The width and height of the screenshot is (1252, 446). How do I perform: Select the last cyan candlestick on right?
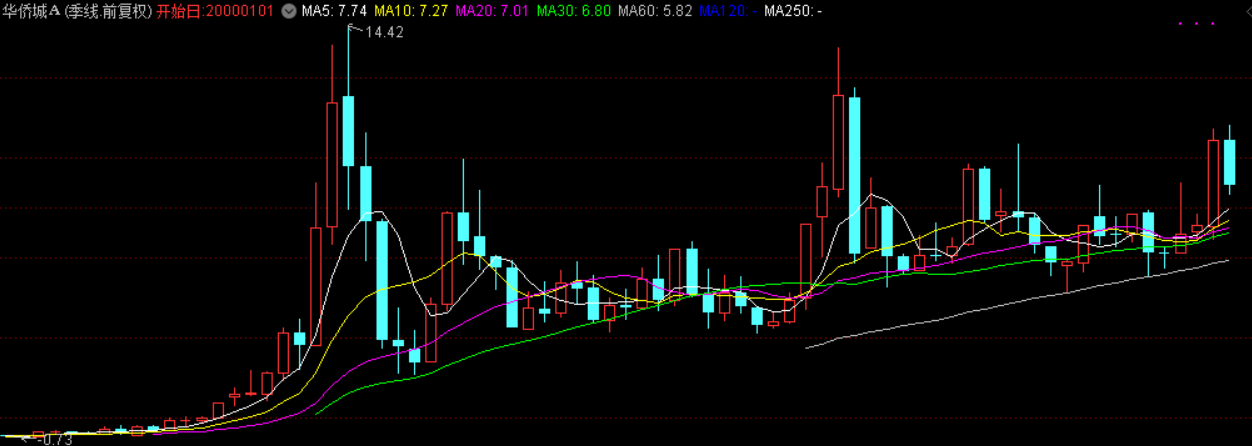pos(1230,162)
